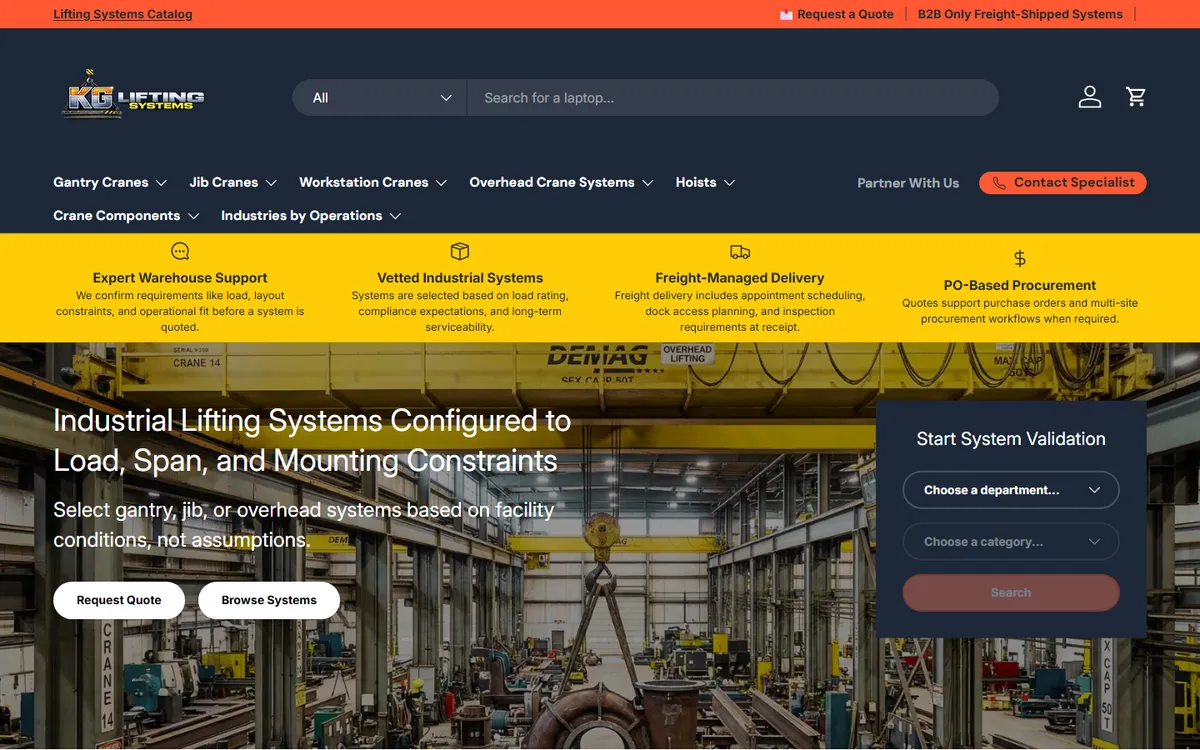Viewport: 1200px width, 750px height.
Task: Open the Choose a category dropdown
Action: tap(1011, 542)
